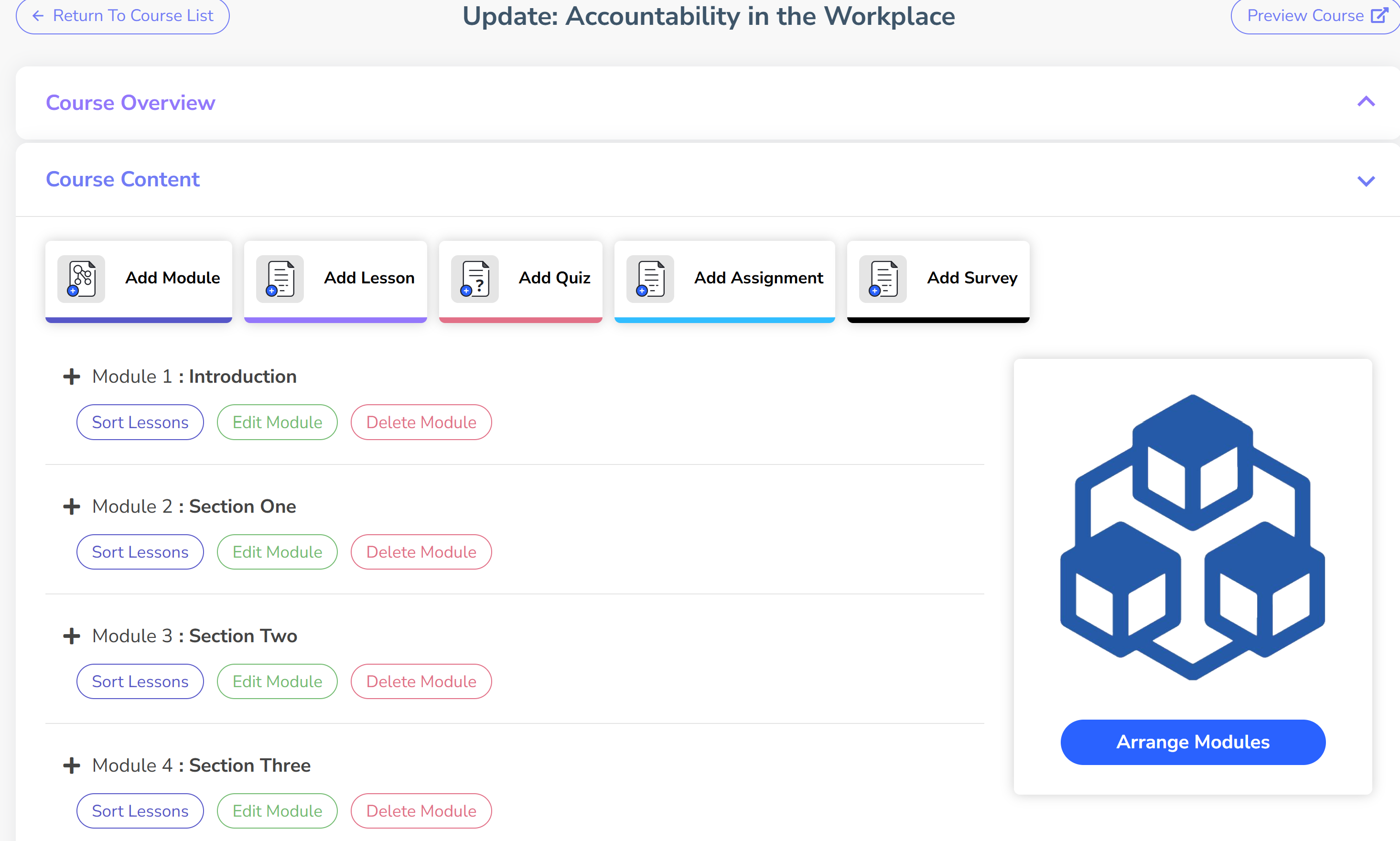The height and width of the screenshot is (841, 1400).
Task: Click the Add Assignment document icon
Action: pyautogui.click(x=650, y=278)
